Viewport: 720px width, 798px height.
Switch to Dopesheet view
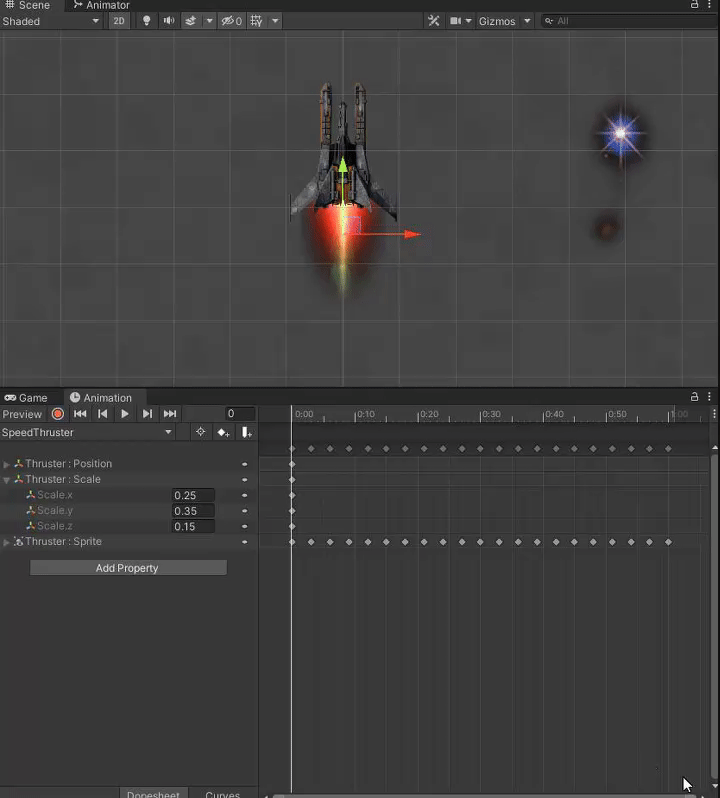154,793
